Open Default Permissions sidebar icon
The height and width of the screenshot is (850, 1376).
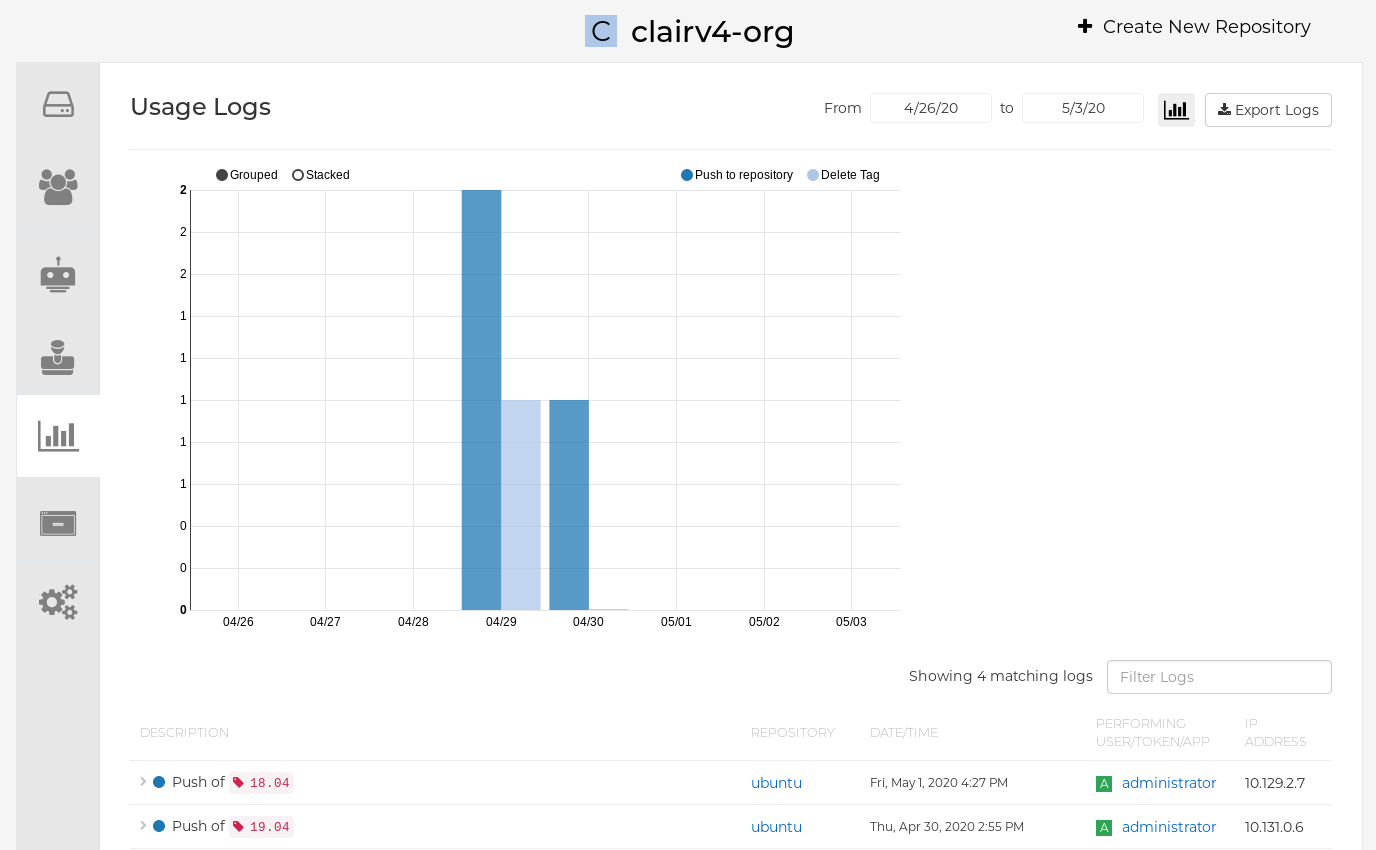[x=58, y=357]
